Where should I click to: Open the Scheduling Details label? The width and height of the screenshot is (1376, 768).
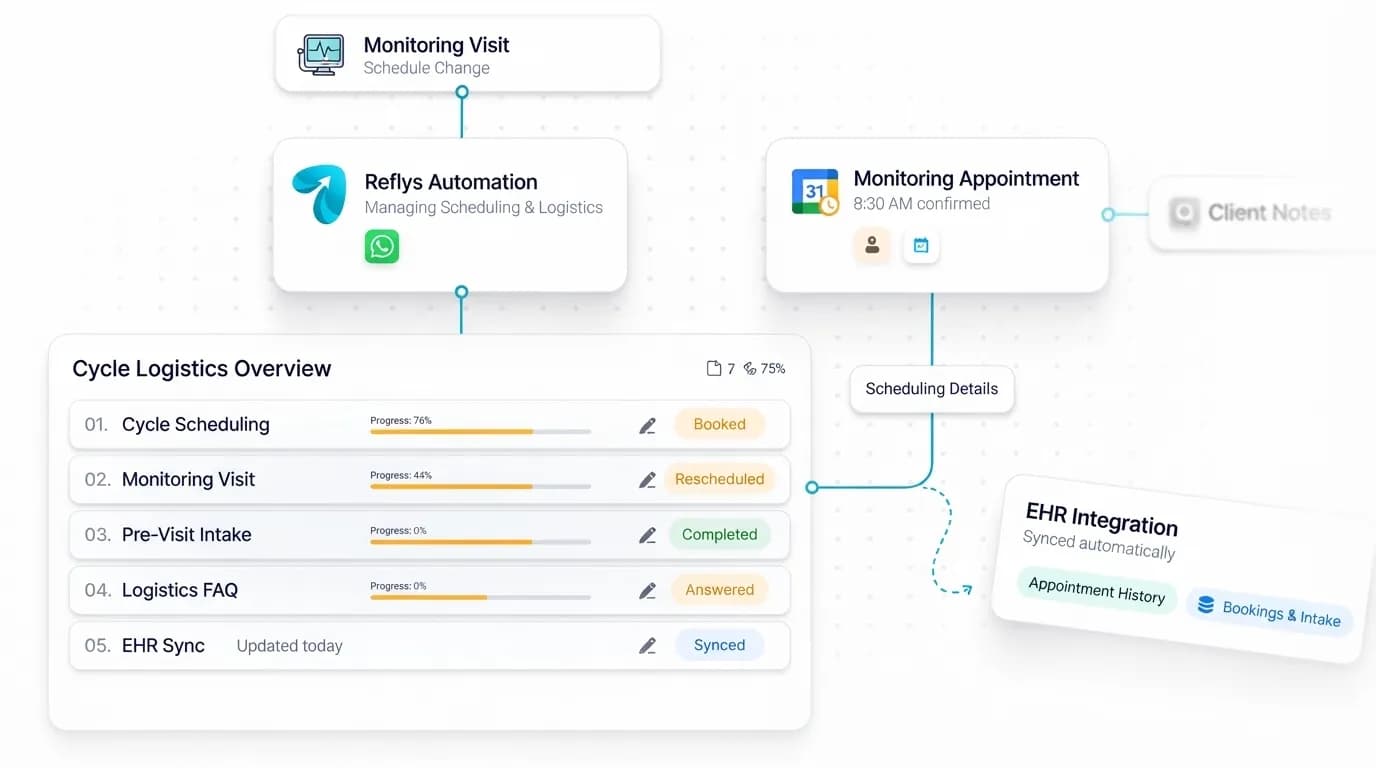click(932, 389)
